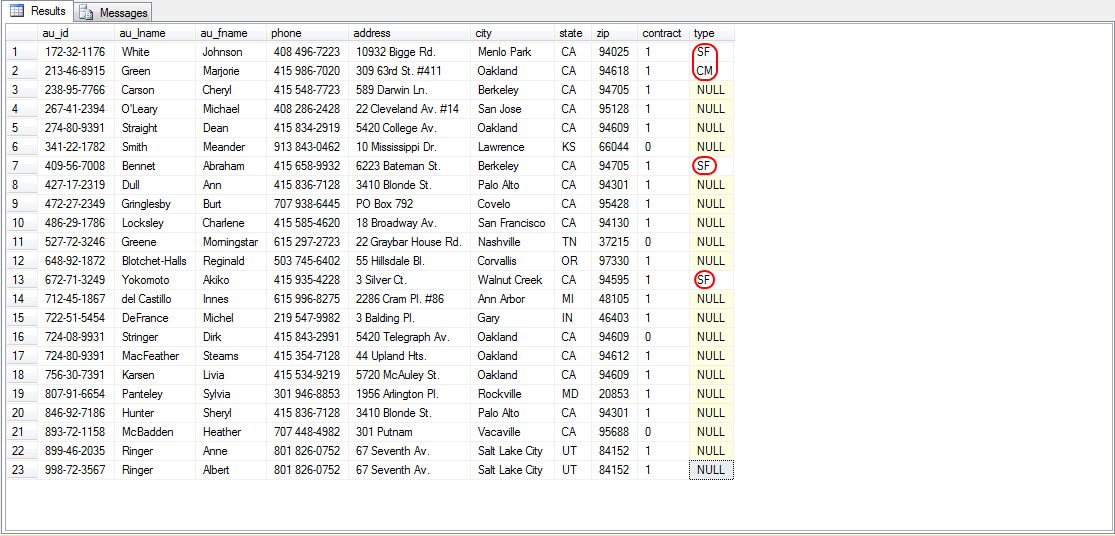
Task: Select first name cell Akiko
Action: coord(231,279)
